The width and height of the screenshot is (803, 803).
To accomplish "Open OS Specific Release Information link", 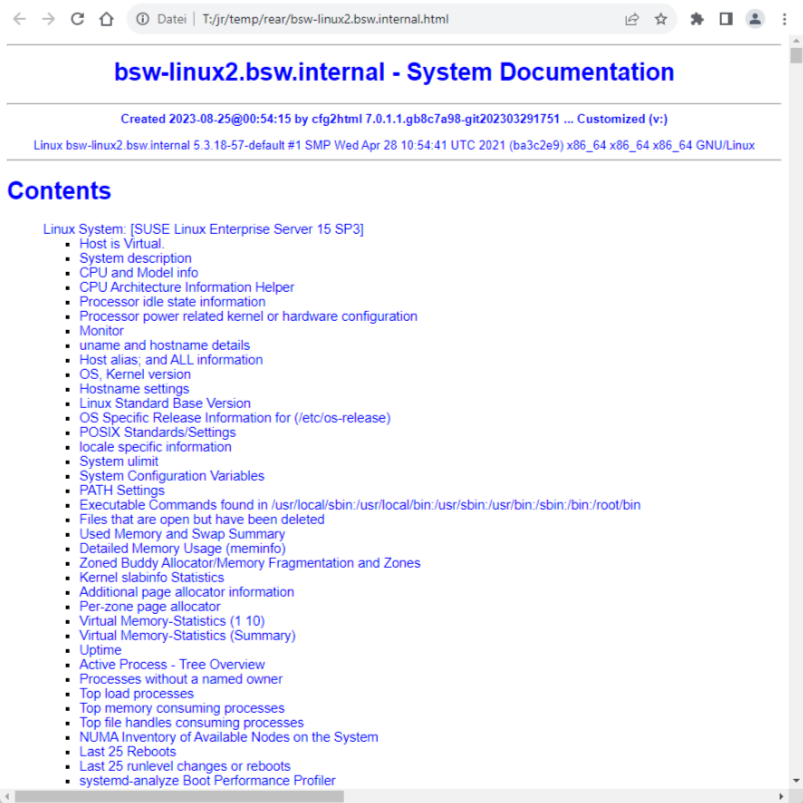I will click(x=235, y=418).
